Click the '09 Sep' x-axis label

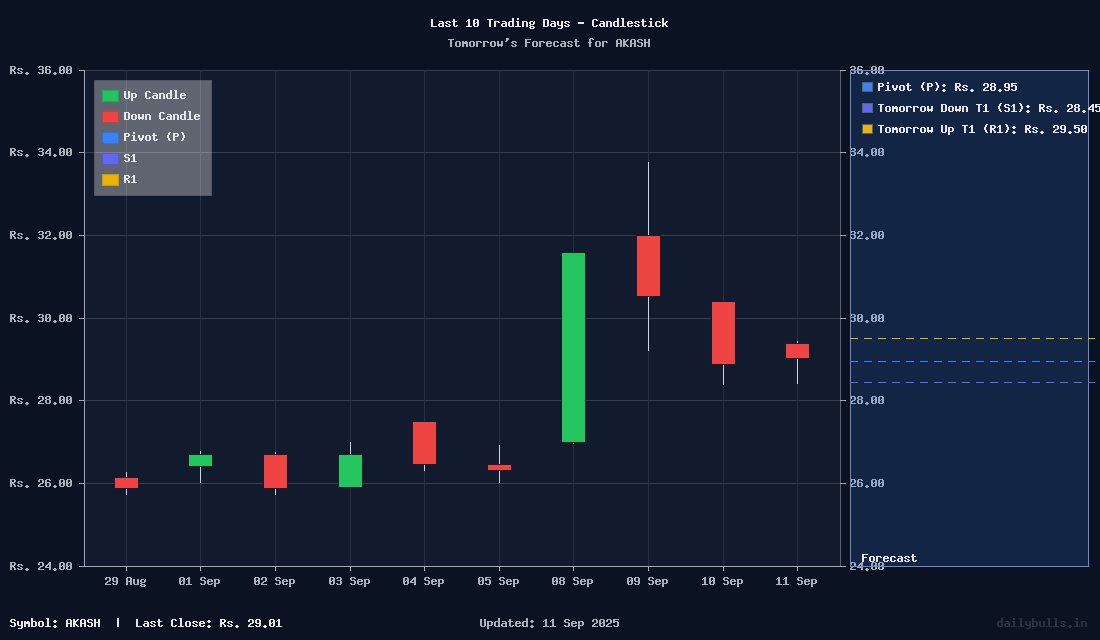pos(648,581)
